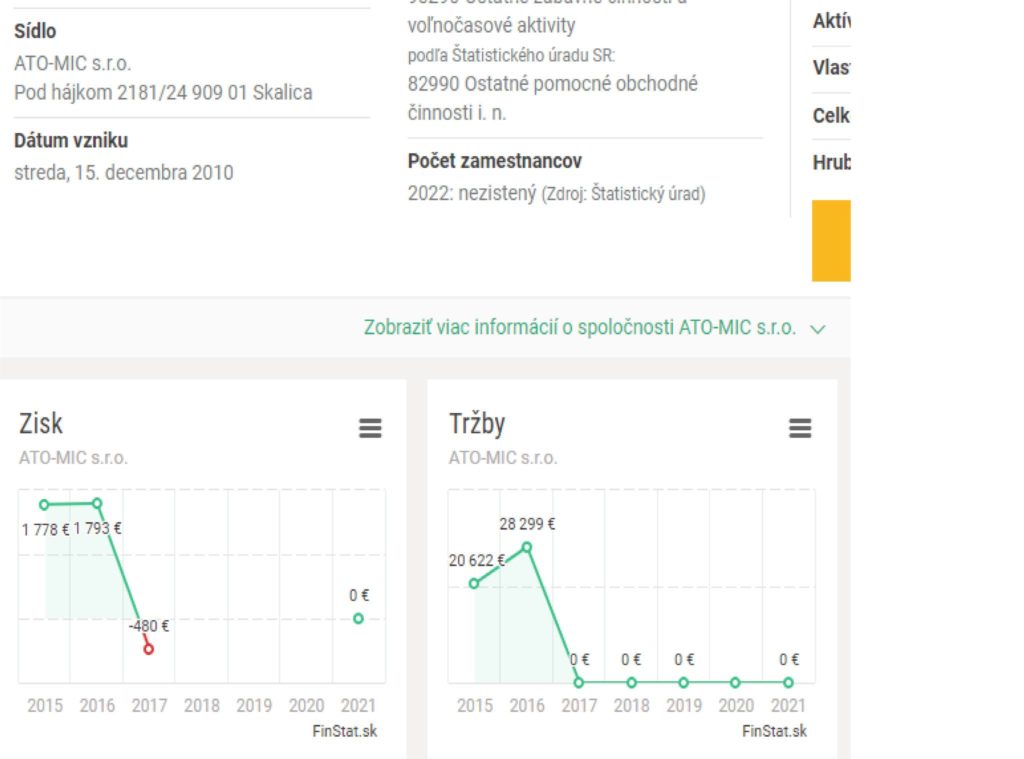Click the 2019 axis label on Tržby chart
This screenshot has width=1024, height=759.
[684, 705]
